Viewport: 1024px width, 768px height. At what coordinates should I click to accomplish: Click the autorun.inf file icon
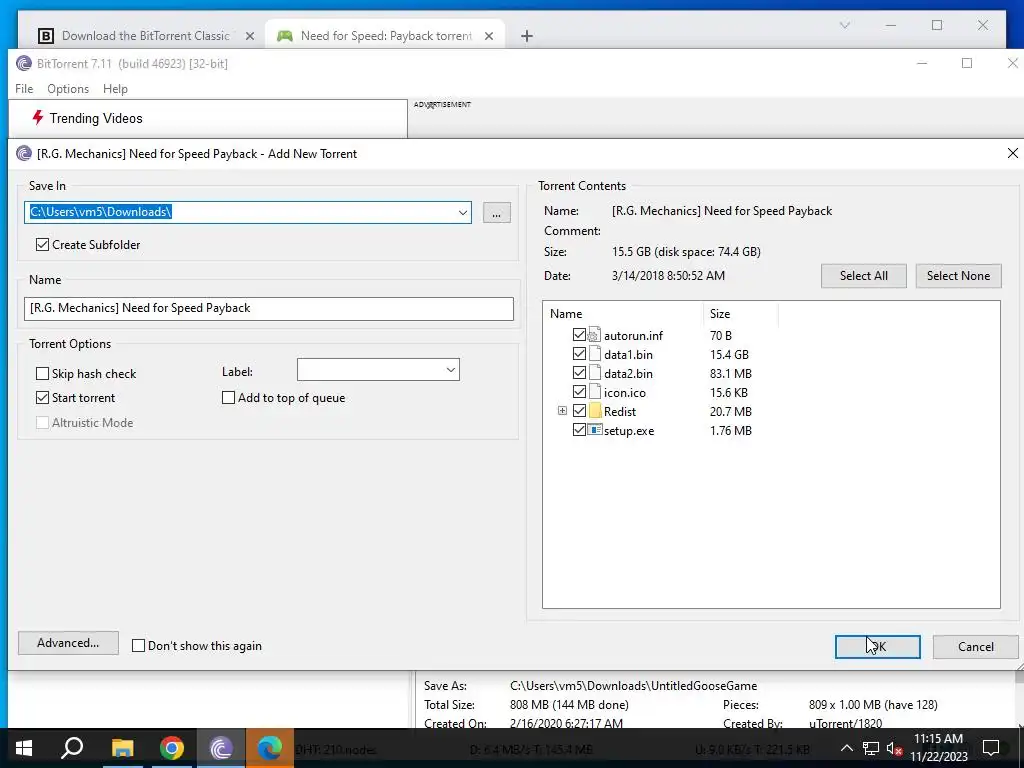coord(594,335)
